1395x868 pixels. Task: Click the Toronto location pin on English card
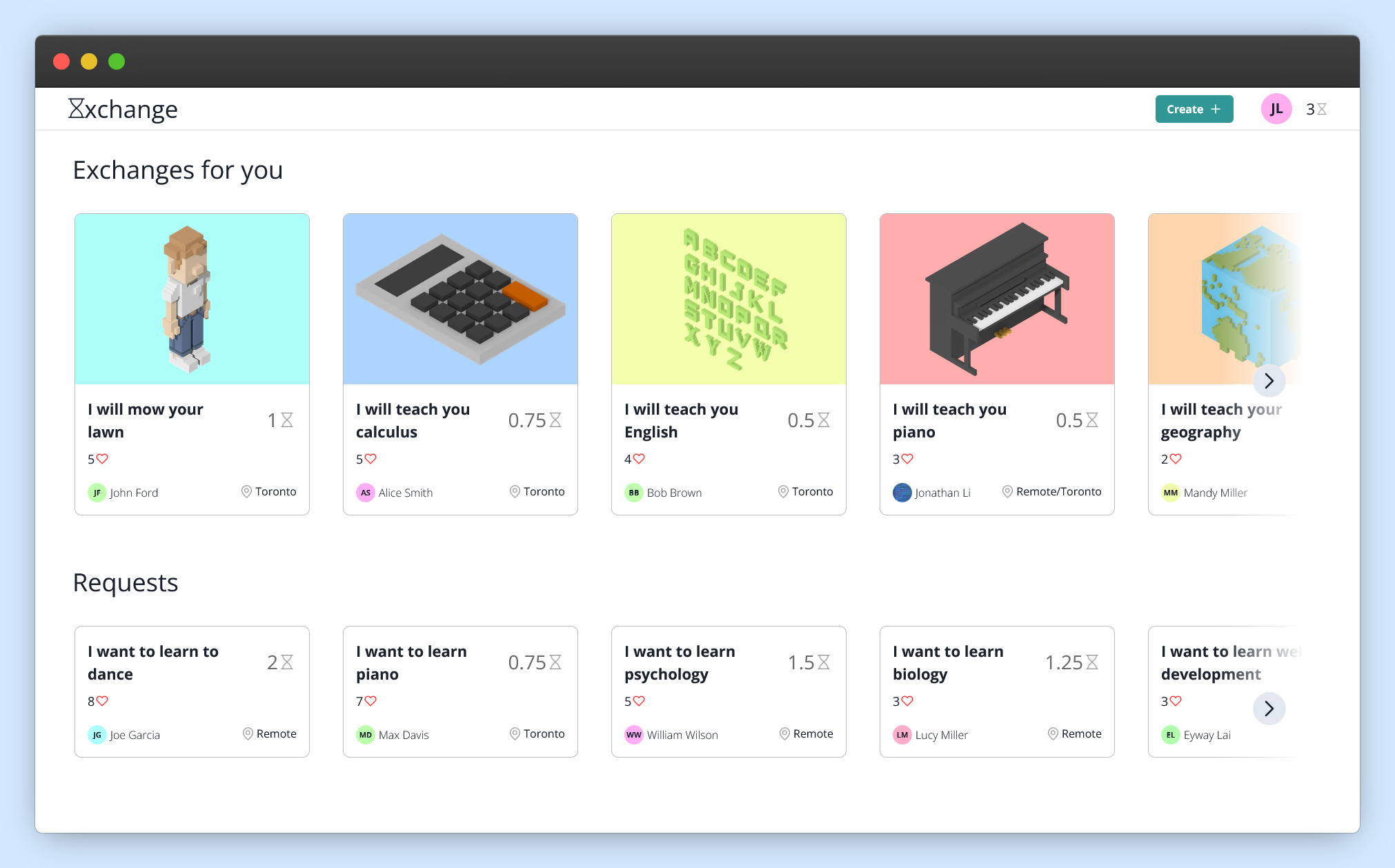pyautogui.click(x=783, y=491)
